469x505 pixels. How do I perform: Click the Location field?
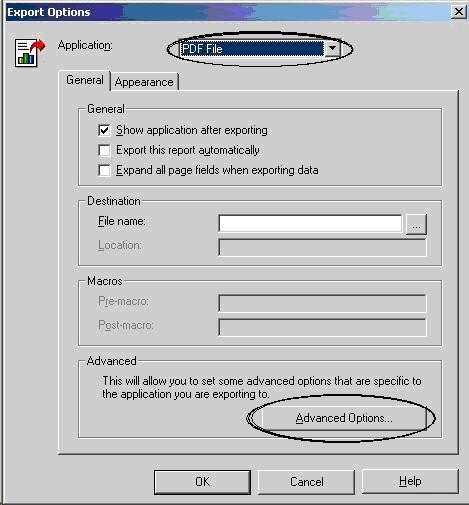pyautogui.click(x=322, y=247)
